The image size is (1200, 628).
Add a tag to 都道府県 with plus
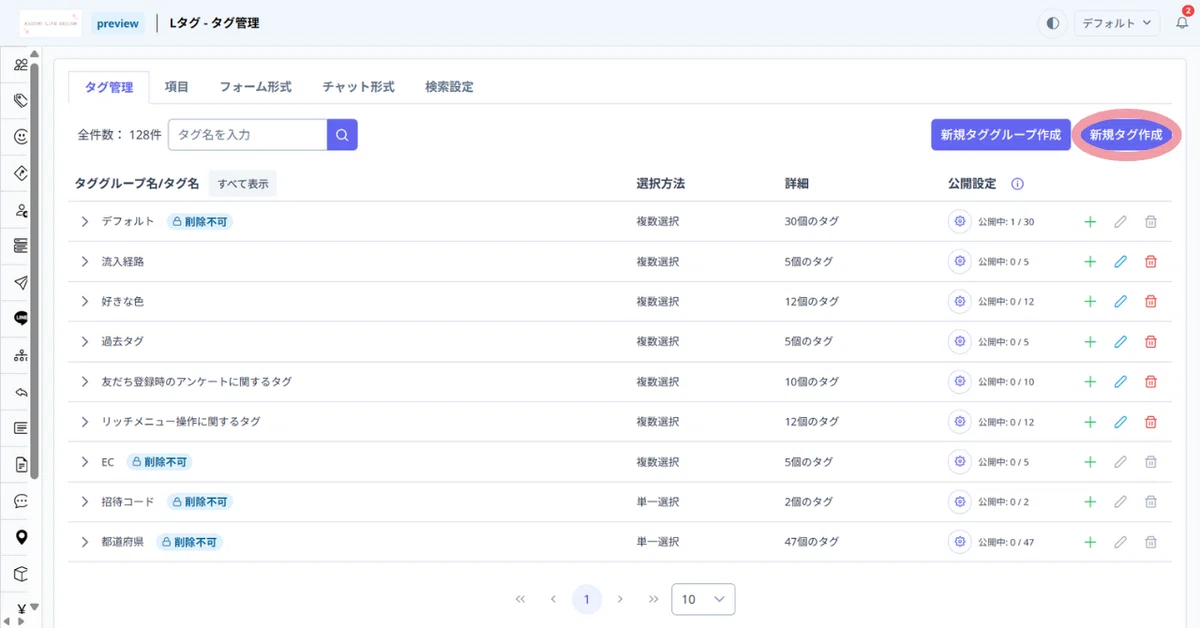[x=1090, y=542]
